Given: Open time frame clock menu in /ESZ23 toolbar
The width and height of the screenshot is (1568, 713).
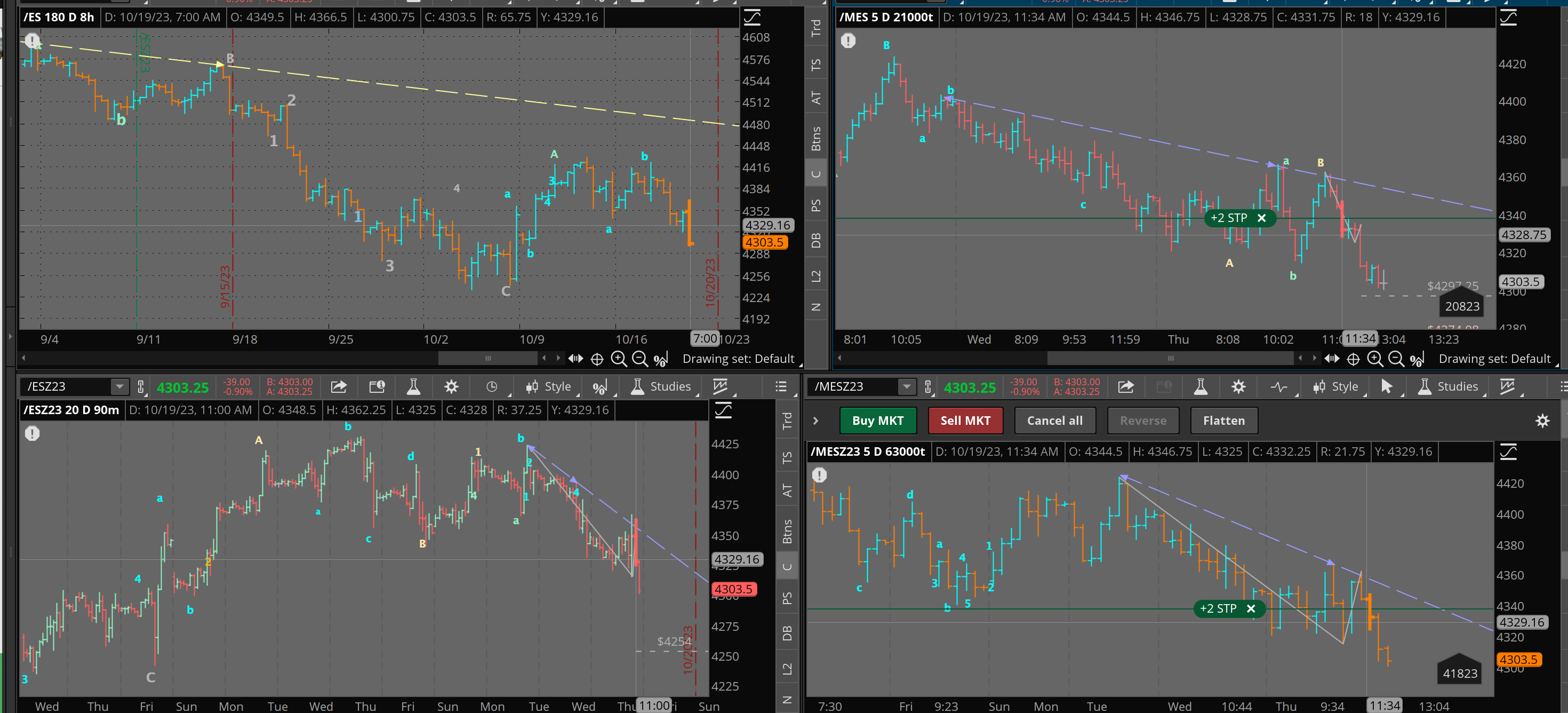Looking at the screenshot, I should coord(492,386).
